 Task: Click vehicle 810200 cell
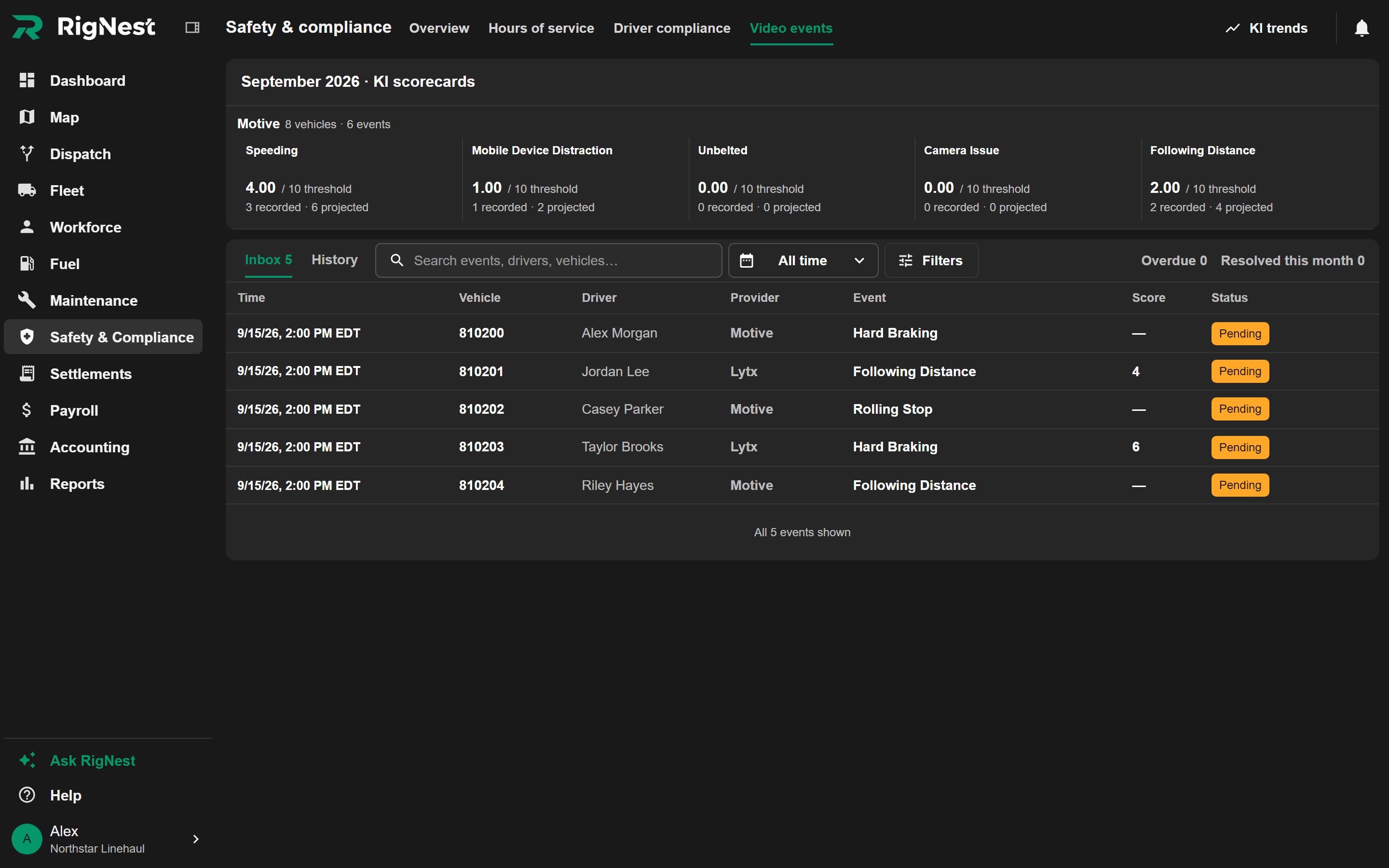coord(481,333)
